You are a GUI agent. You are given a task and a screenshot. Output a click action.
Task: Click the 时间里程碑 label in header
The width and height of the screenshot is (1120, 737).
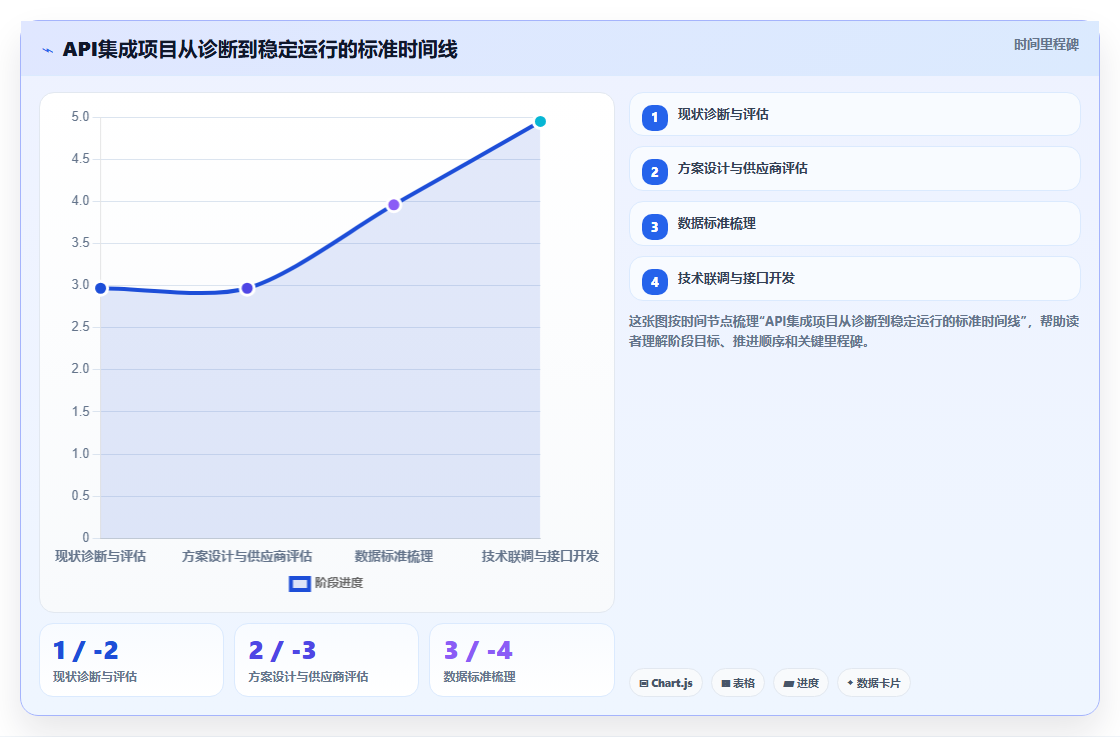[x=1046, y=45]
